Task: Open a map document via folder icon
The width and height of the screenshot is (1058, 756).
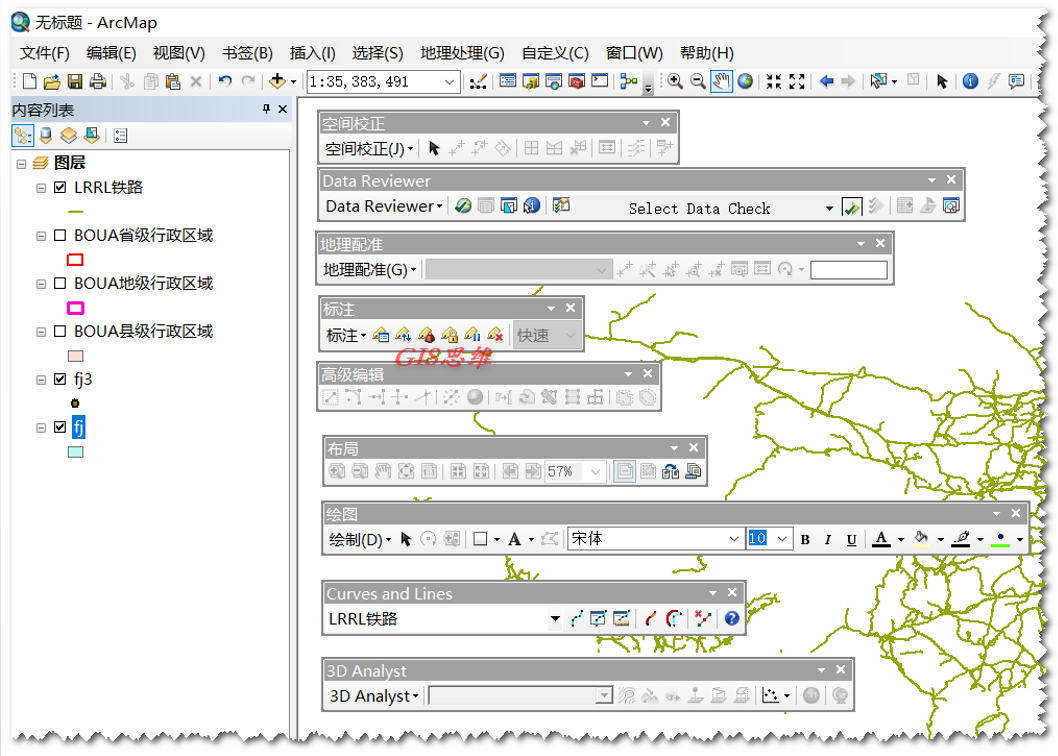Action: [52, 82]
